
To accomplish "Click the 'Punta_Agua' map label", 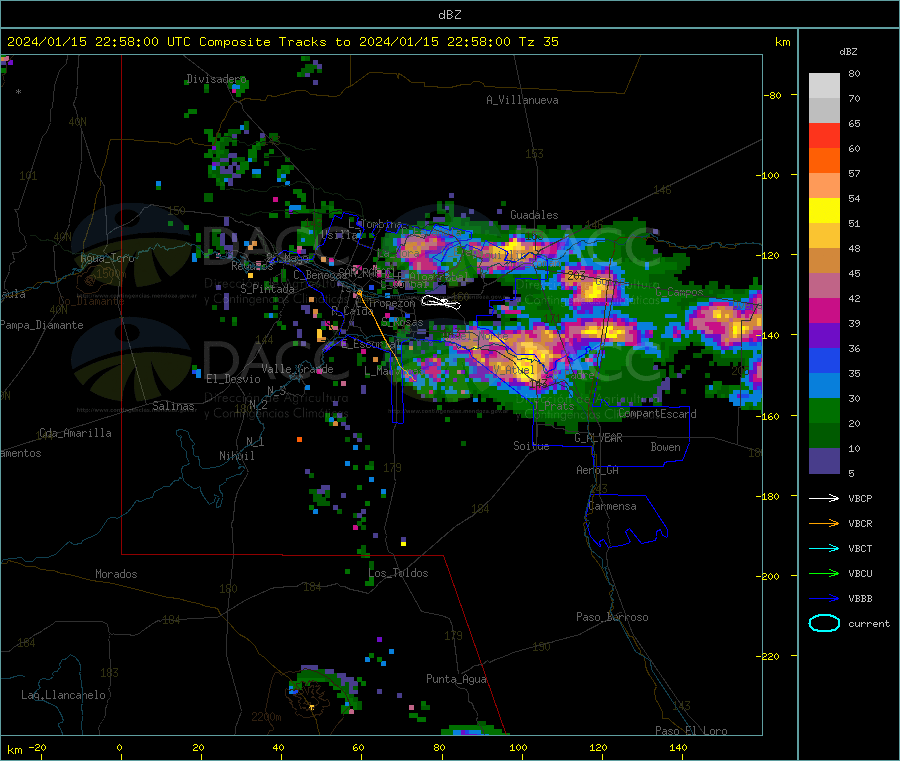I will coord(456,679).
